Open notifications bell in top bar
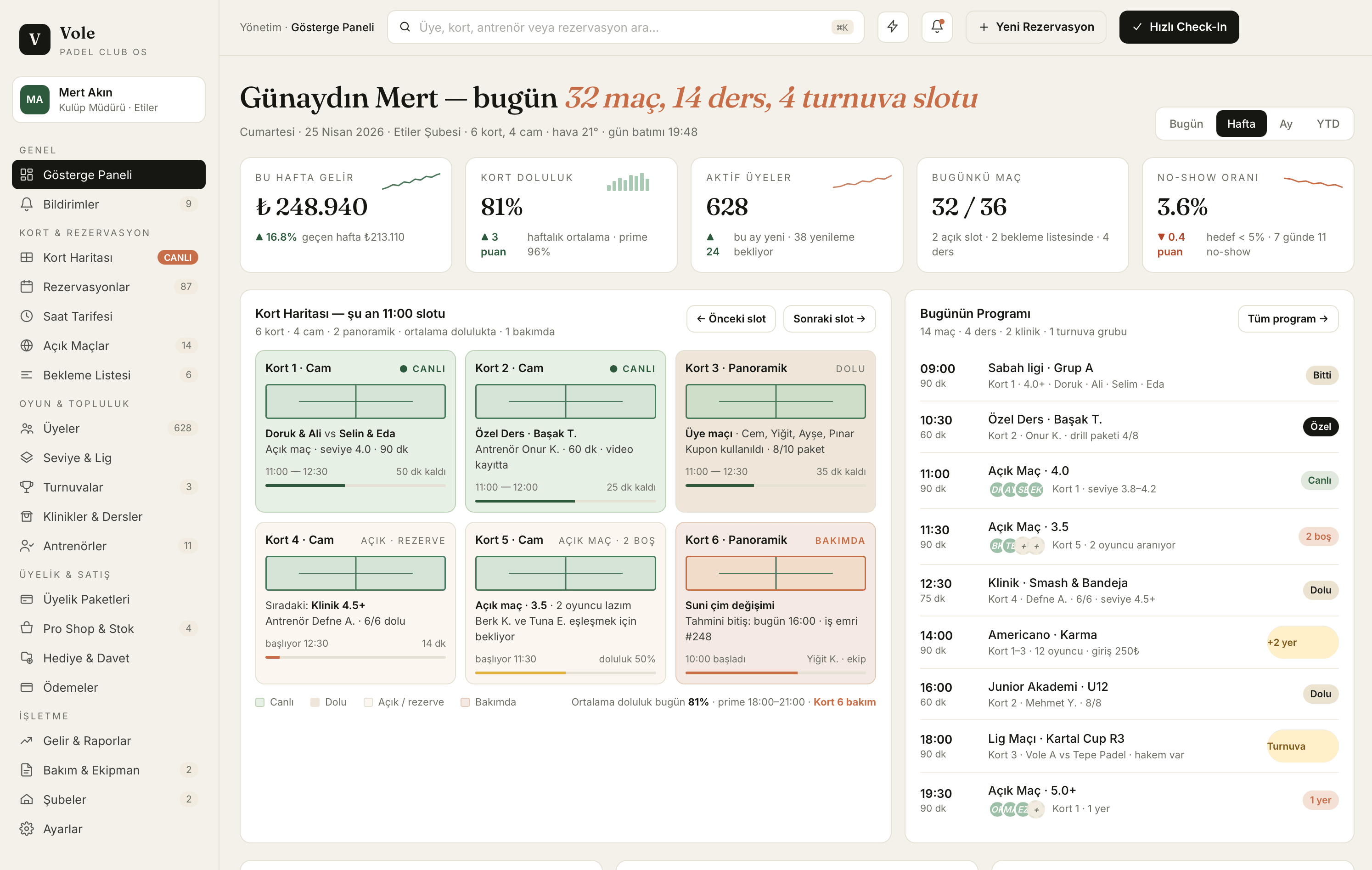Image resolution: width=1372 pixels, height=870 pixels. 937,27
